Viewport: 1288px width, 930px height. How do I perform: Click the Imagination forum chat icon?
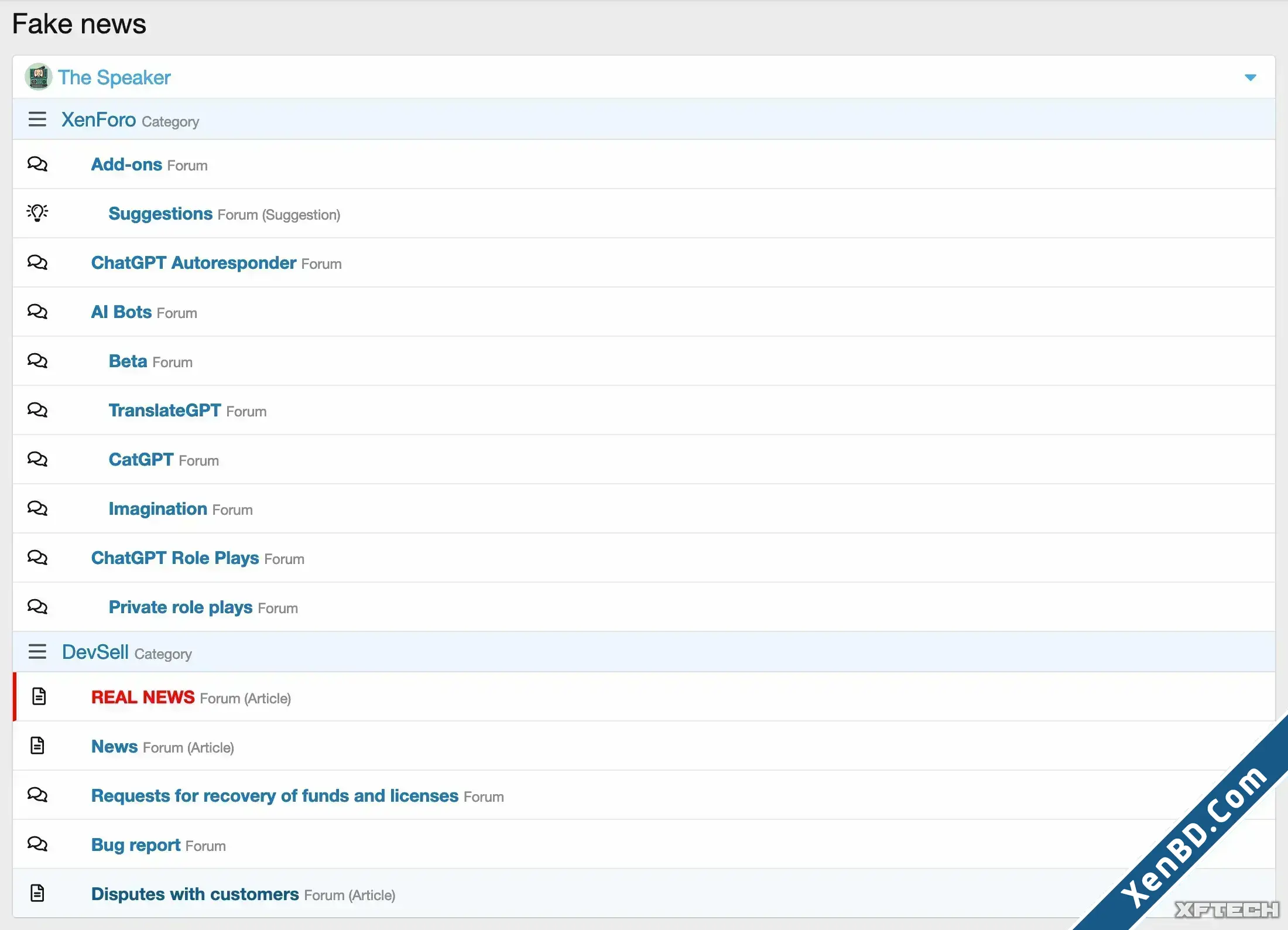[x=37, y=508]
